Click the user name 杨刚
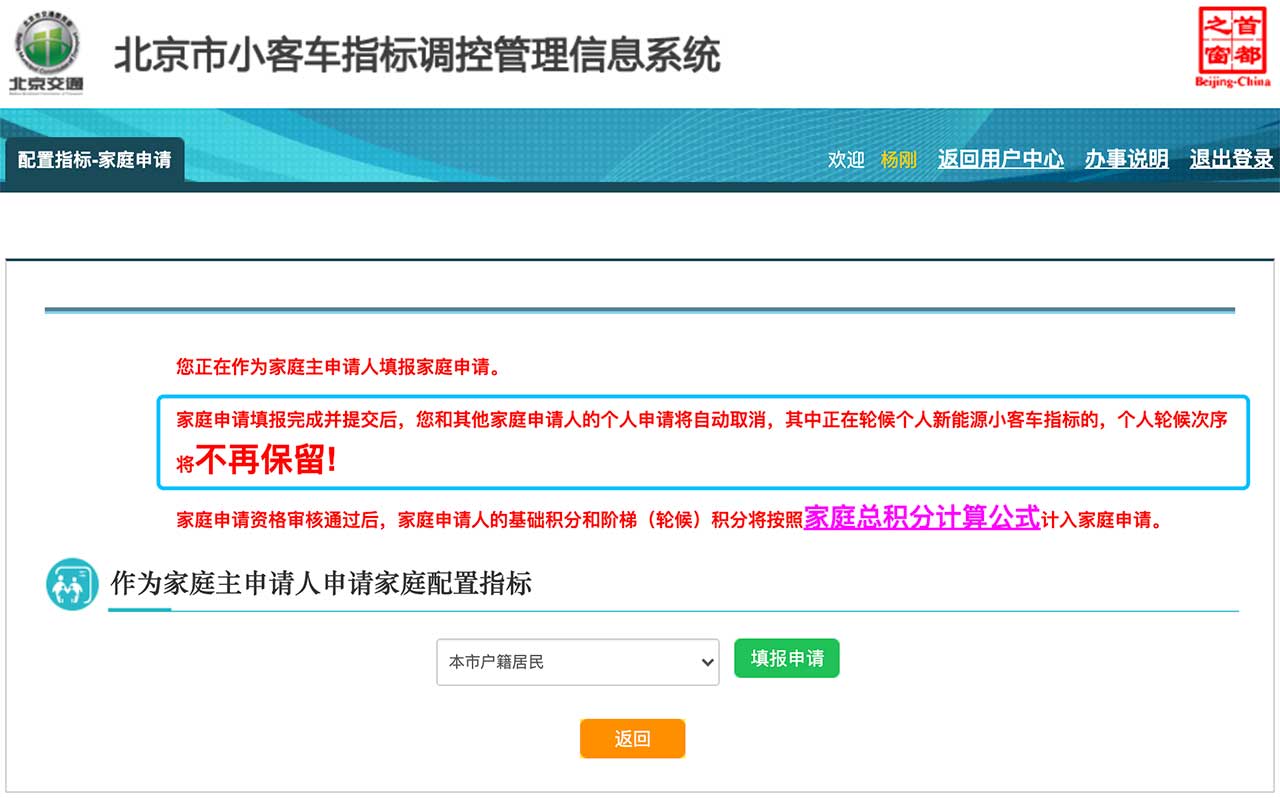The image size is (1280, 798). point(899,160)
